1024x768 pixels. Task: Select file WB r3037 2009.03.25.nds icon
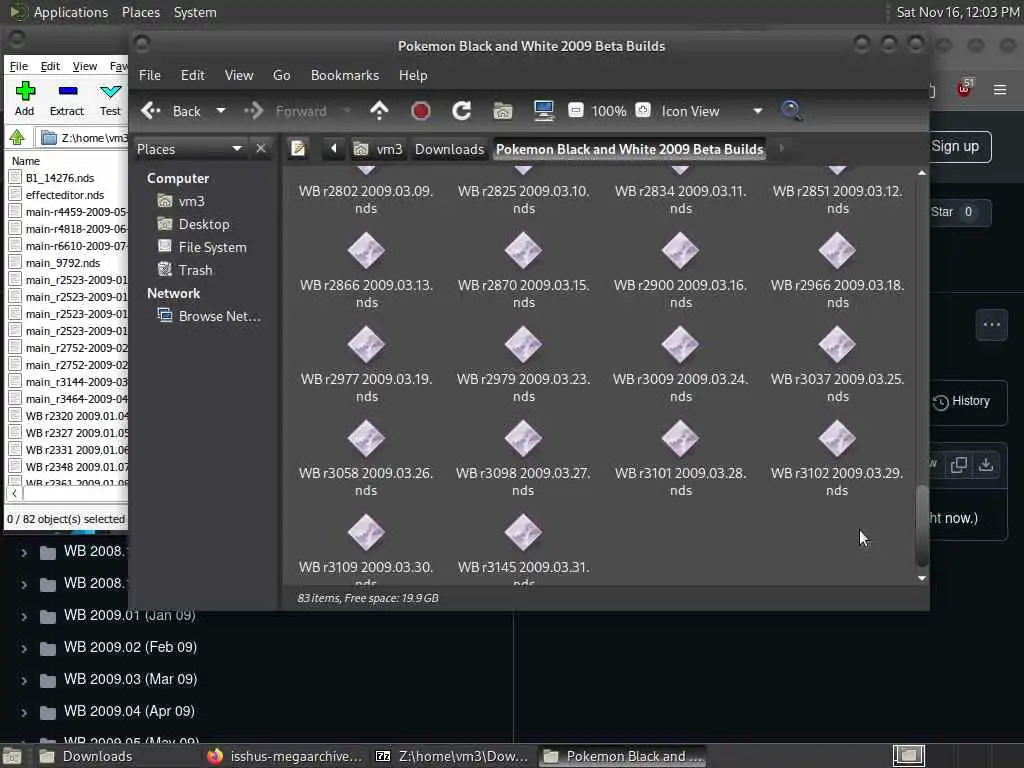pos(837,345)
